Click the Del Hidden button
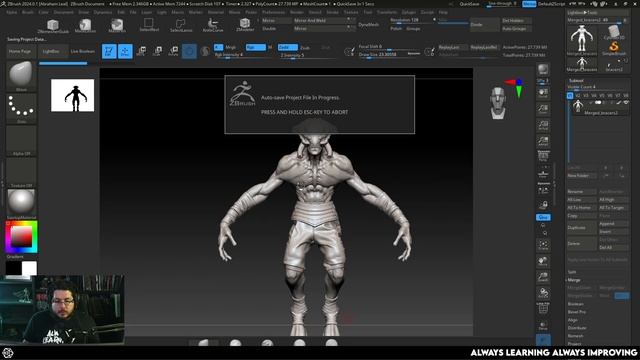 pos(516,20)
